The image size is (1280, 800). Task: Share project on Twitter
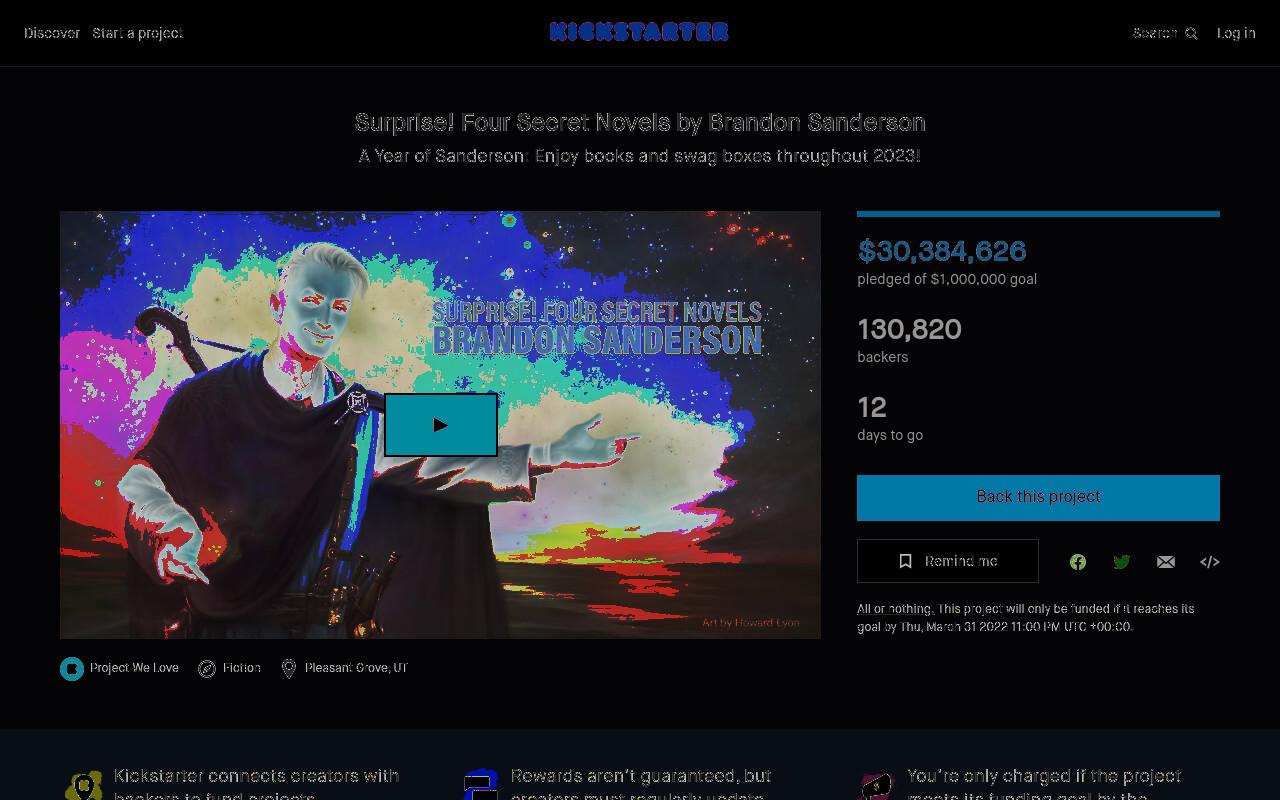point(1122,562)
